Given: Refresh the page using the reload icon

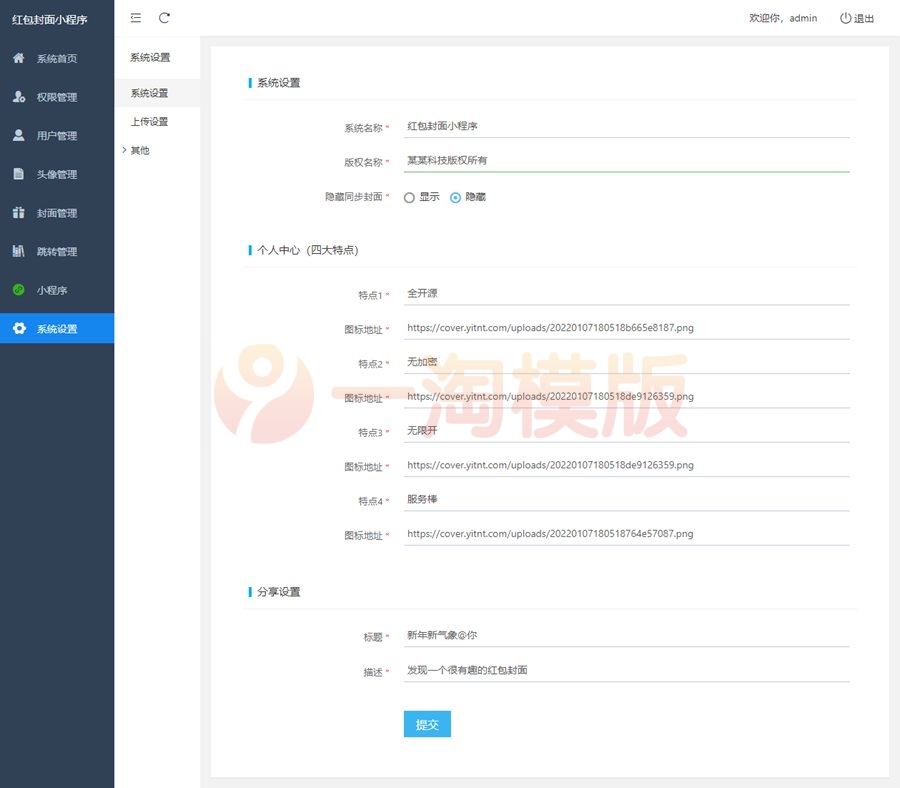Looking at the screenshot, I should point(164,17).
